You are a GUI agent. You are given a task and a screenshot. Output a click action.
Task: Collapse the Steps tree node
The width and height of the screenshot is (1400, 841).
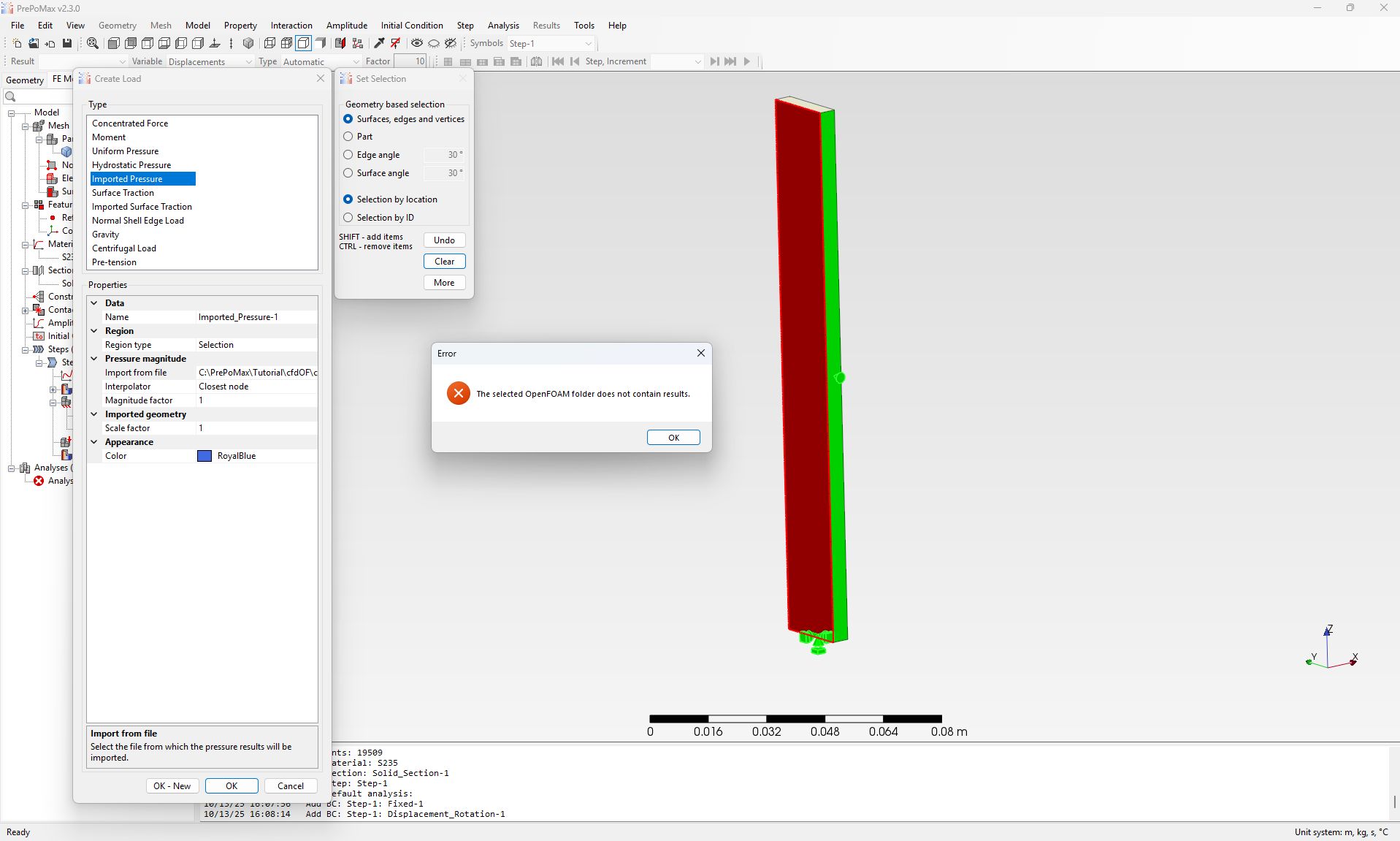(x=26, y=349)
